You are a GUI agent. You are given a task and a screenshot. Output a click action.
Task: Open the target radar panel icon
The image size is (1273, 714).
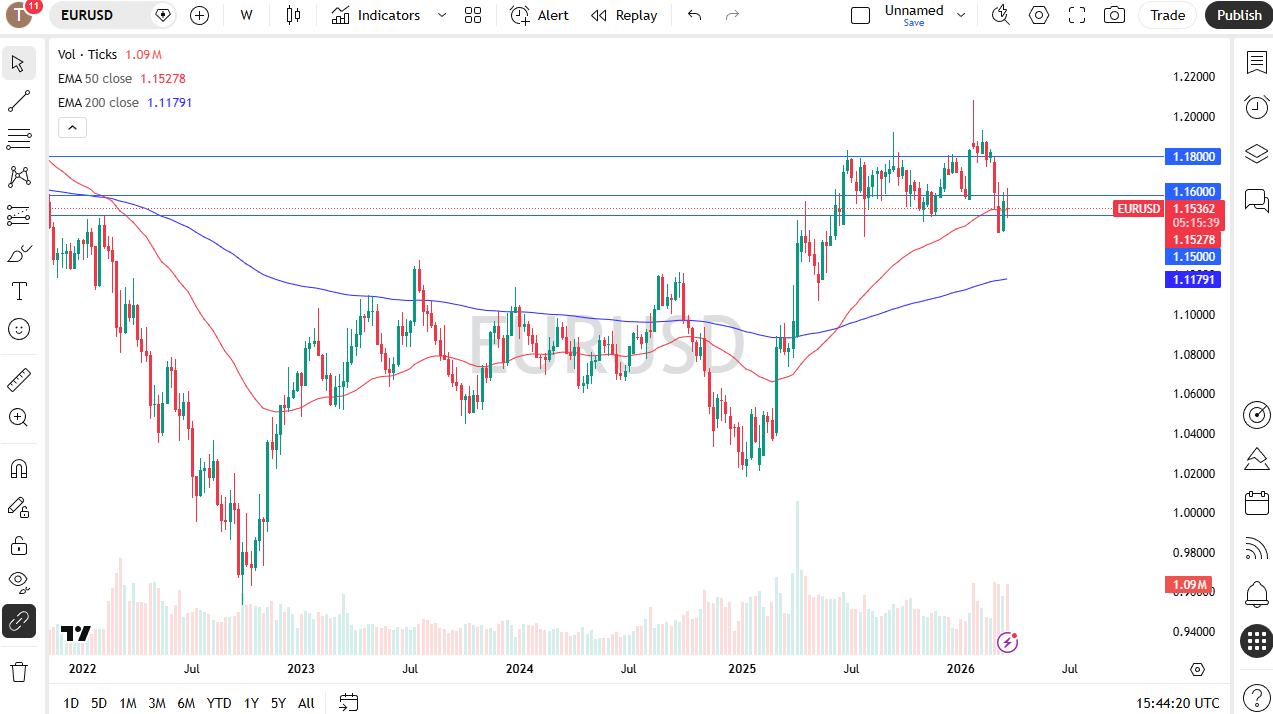click(1256, 414)
